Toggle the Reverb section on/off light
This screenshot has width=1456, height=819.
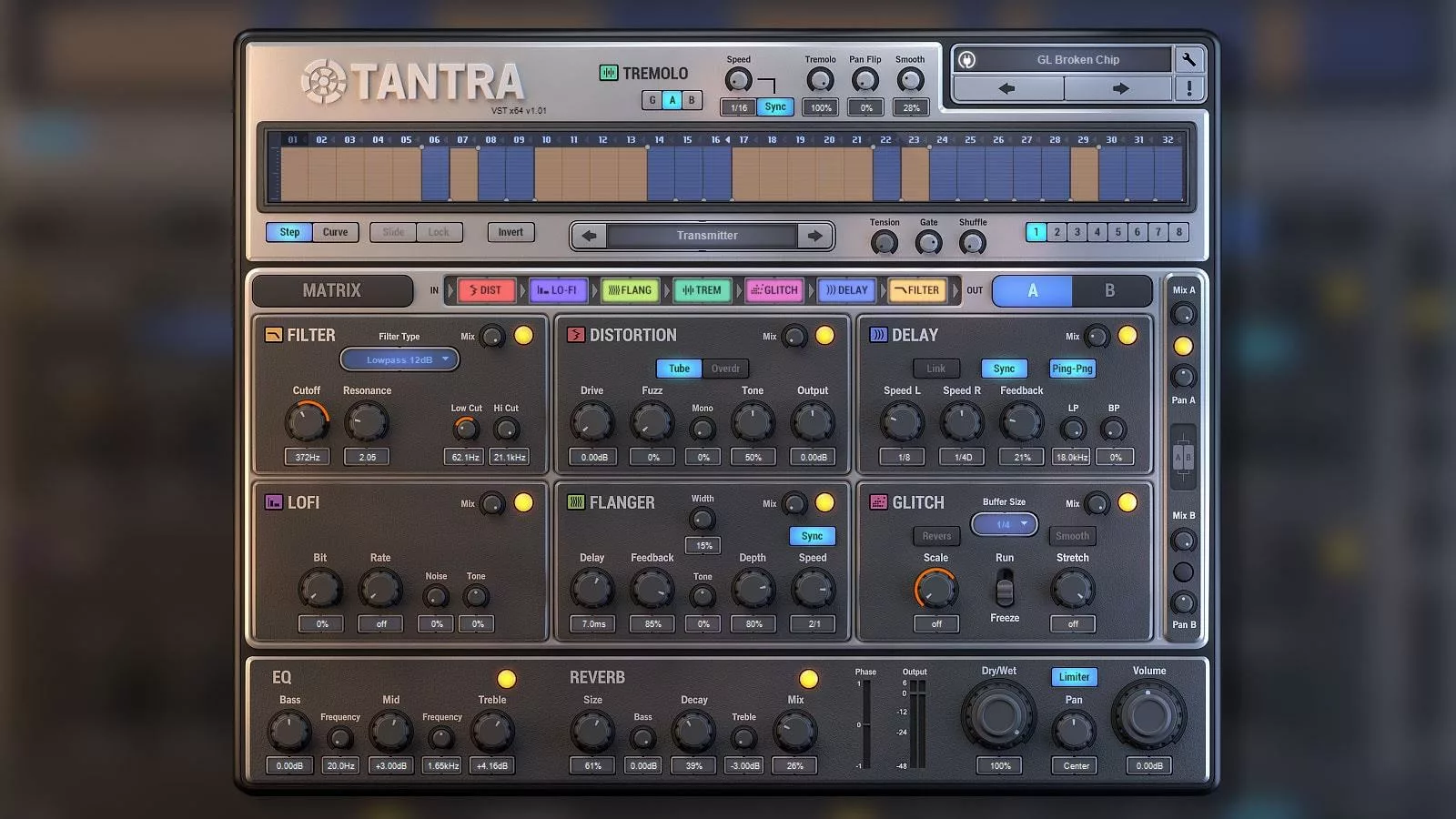tap(808, 679)
